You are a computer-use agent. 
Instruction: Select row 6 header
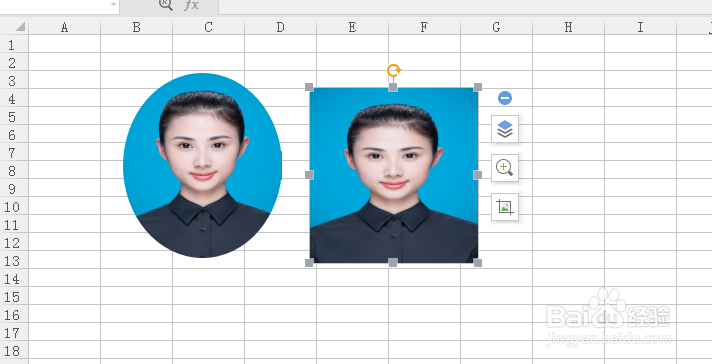pyautogui.click(x=14, y=134)
